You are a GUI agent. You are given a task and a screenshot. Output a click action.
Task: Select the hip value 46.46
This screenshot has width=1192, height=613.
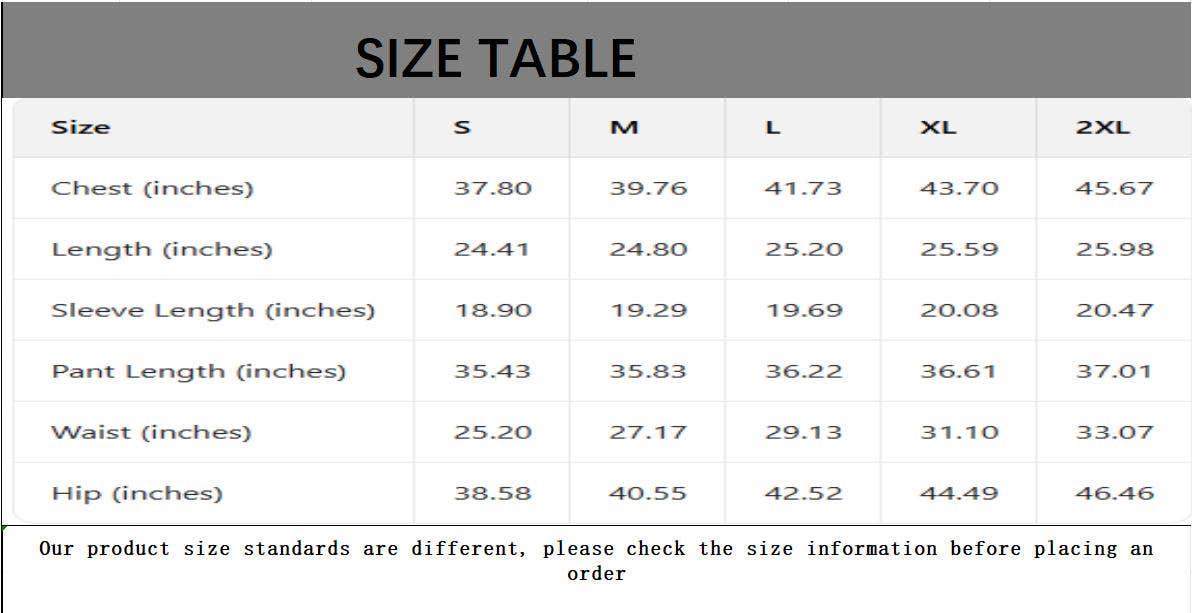1114,493
